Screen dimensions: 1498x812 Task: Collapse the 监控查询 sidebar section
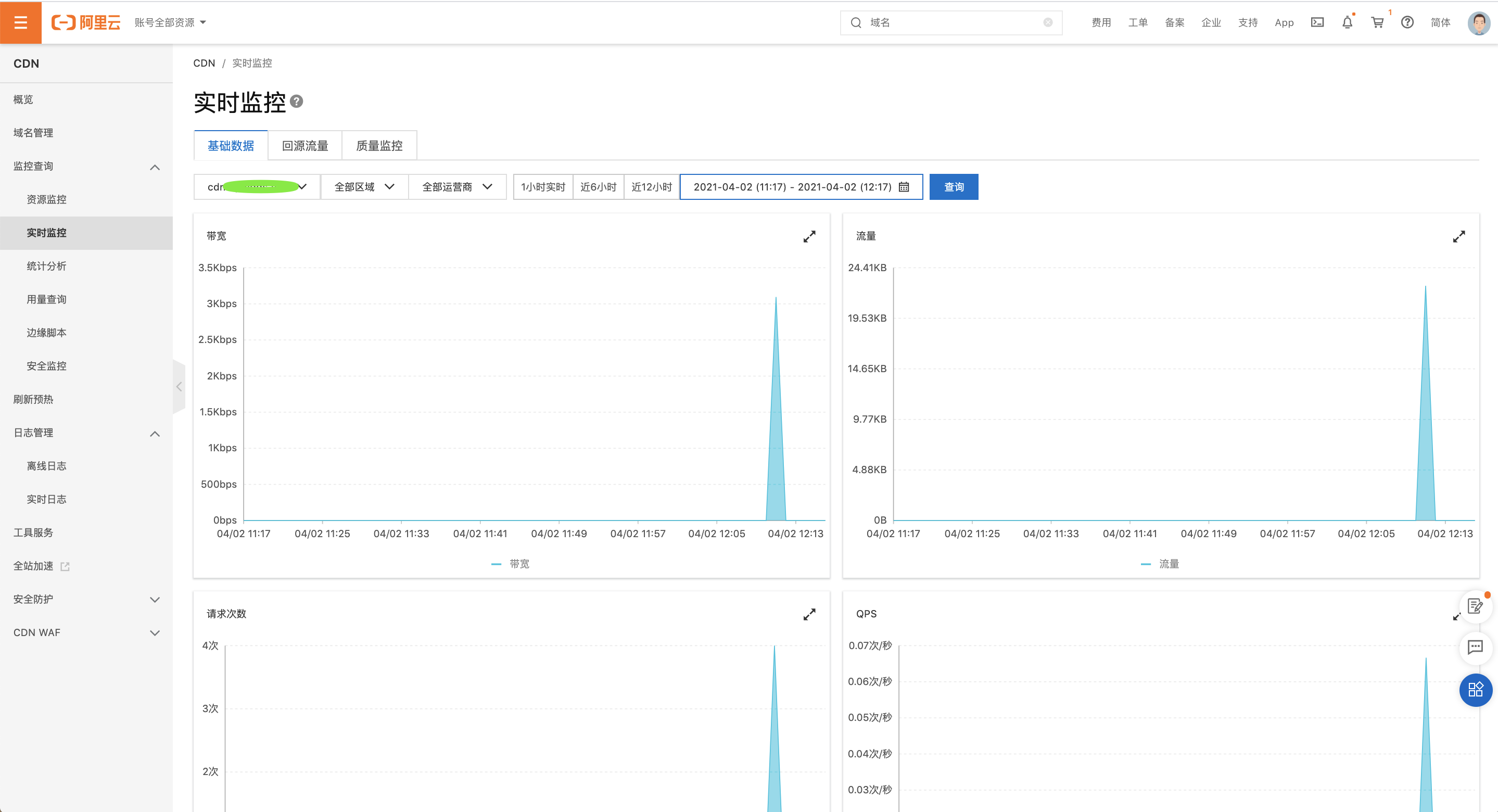[155, 167]
